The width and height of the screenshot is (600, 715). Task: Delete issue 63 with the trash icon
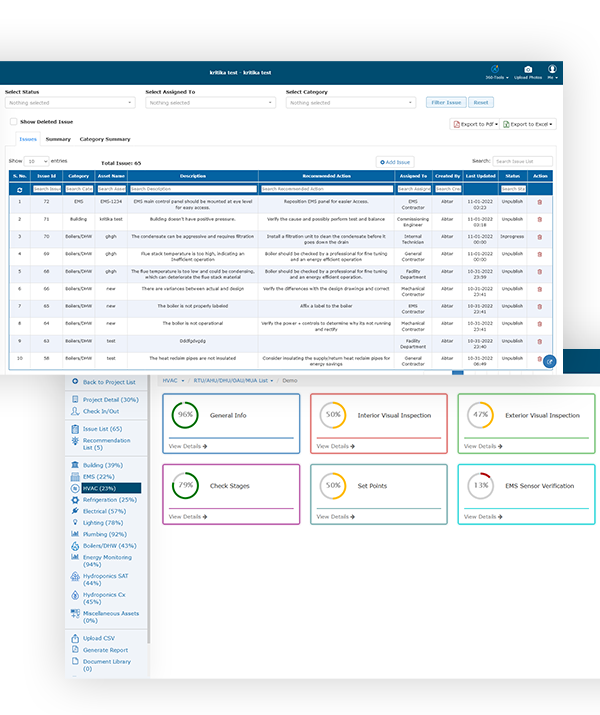tap(540, 342)
